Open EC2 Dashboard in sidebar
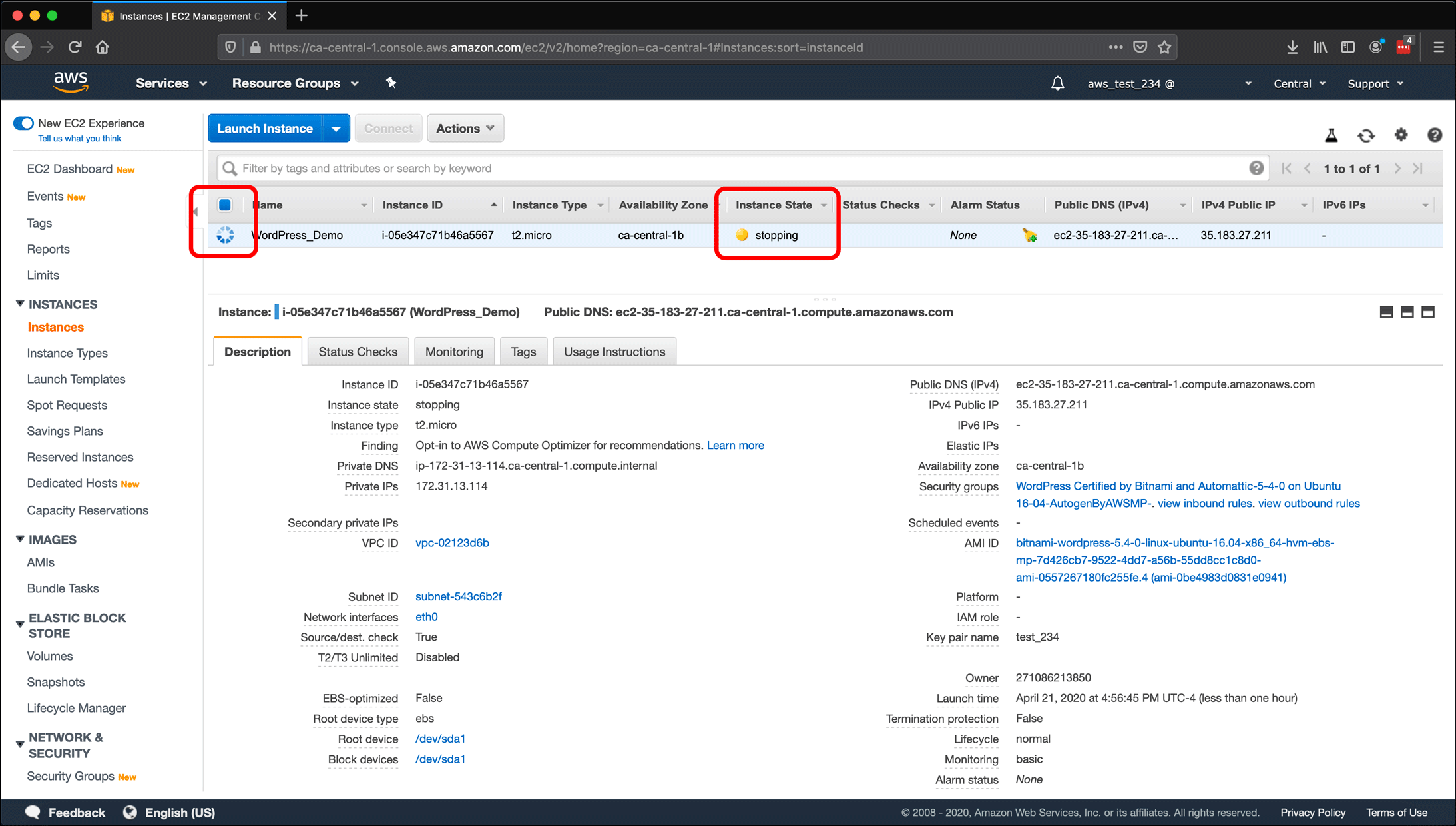 [x=70, y=169]
